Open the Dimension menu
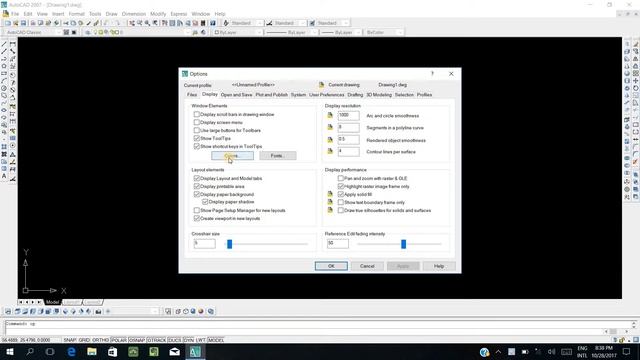This screenshot has height=360, width=640. 133,14
